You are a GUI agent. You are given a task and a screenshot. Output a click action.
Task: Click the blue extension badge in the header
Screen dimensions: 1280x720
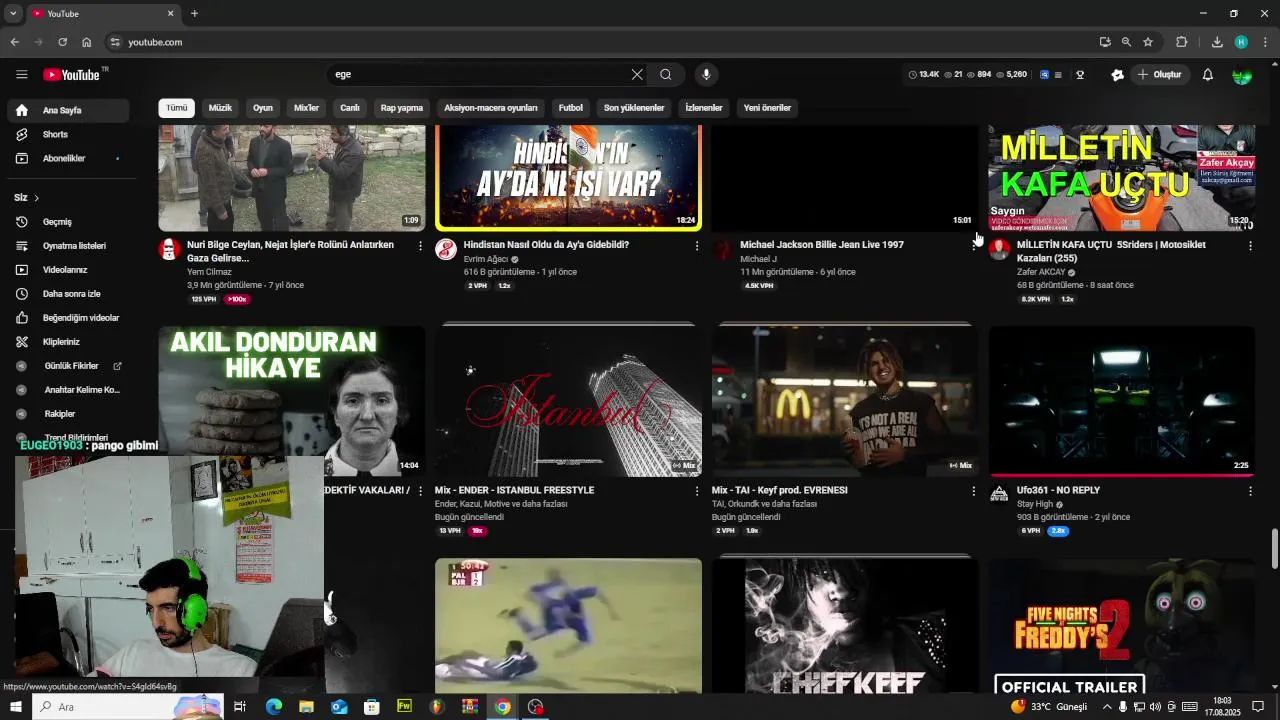(1045, 75)
